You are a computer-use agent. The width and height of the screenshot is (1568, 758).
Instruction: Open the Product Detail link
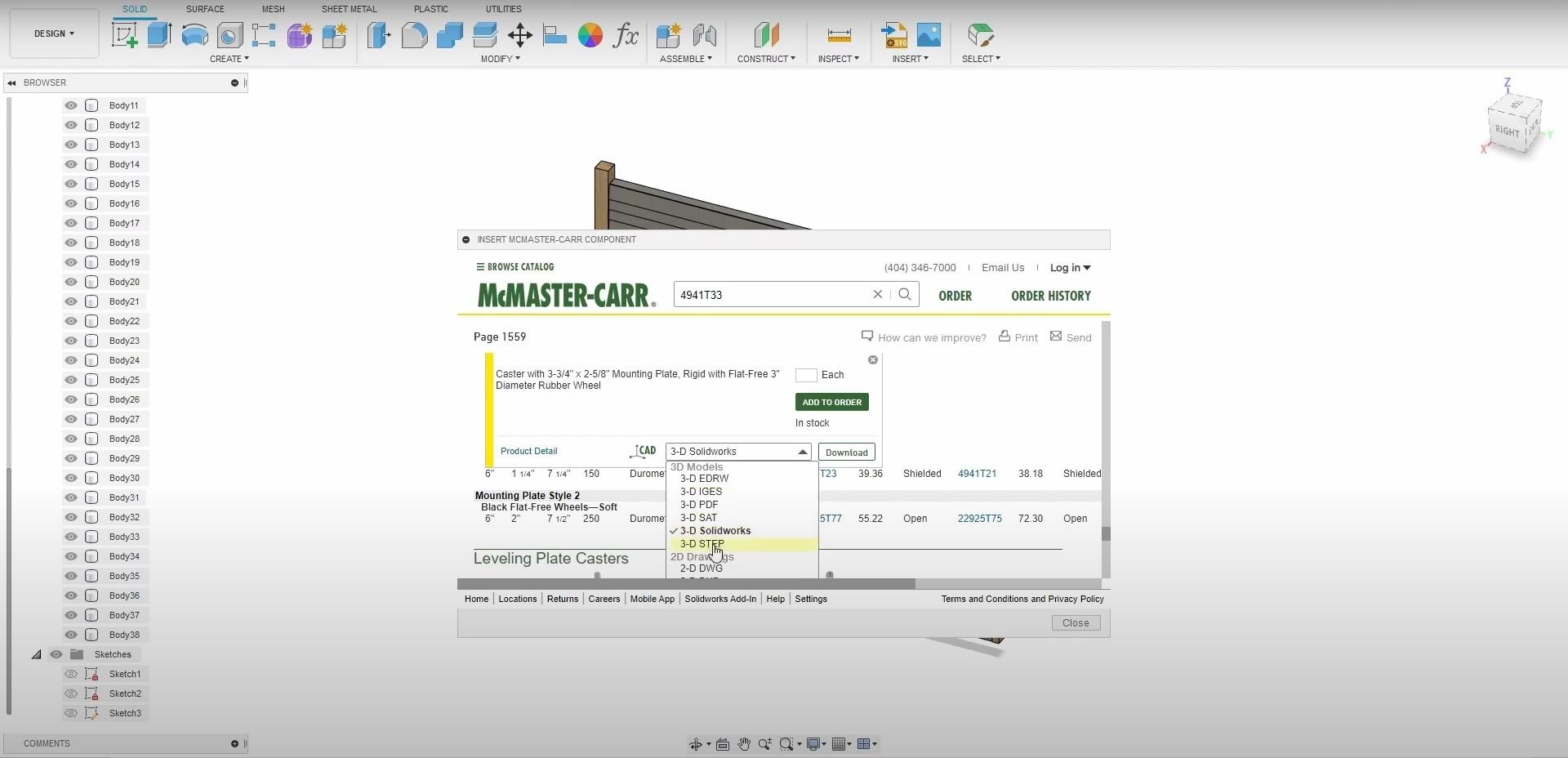click(x=528, y=451)
